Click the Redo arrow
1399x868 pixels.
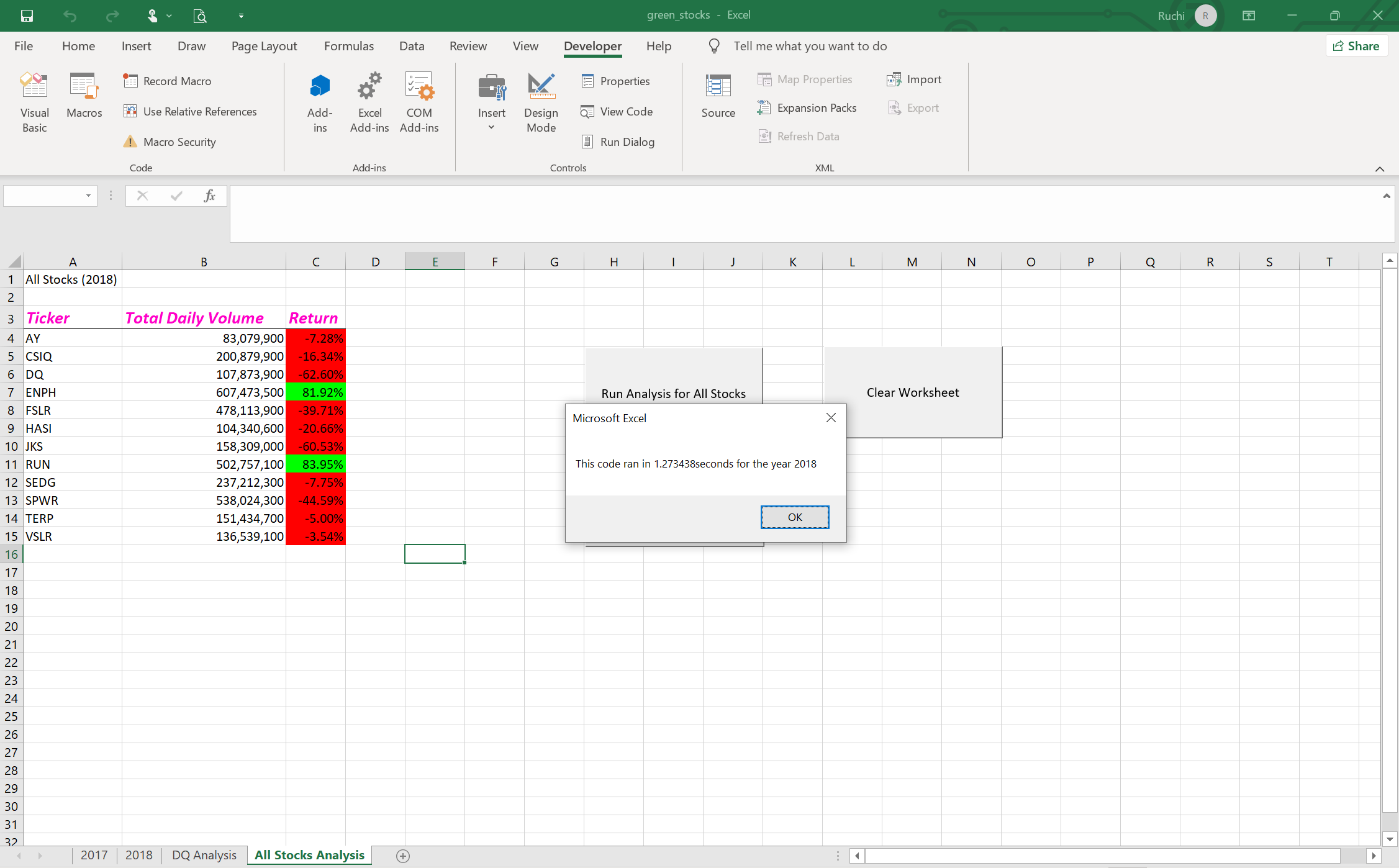112,16
